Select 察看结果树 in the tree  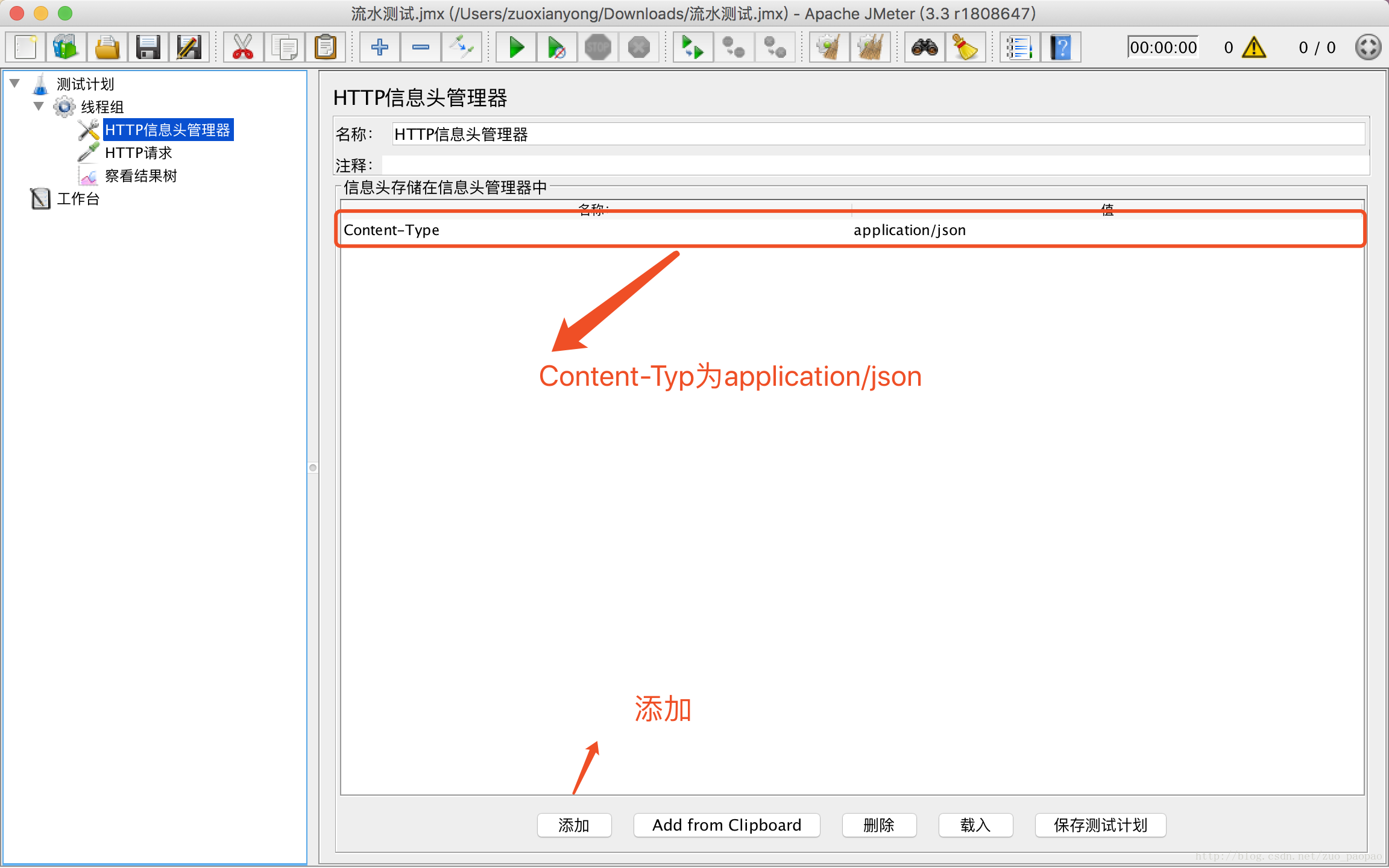click(140, 176)
